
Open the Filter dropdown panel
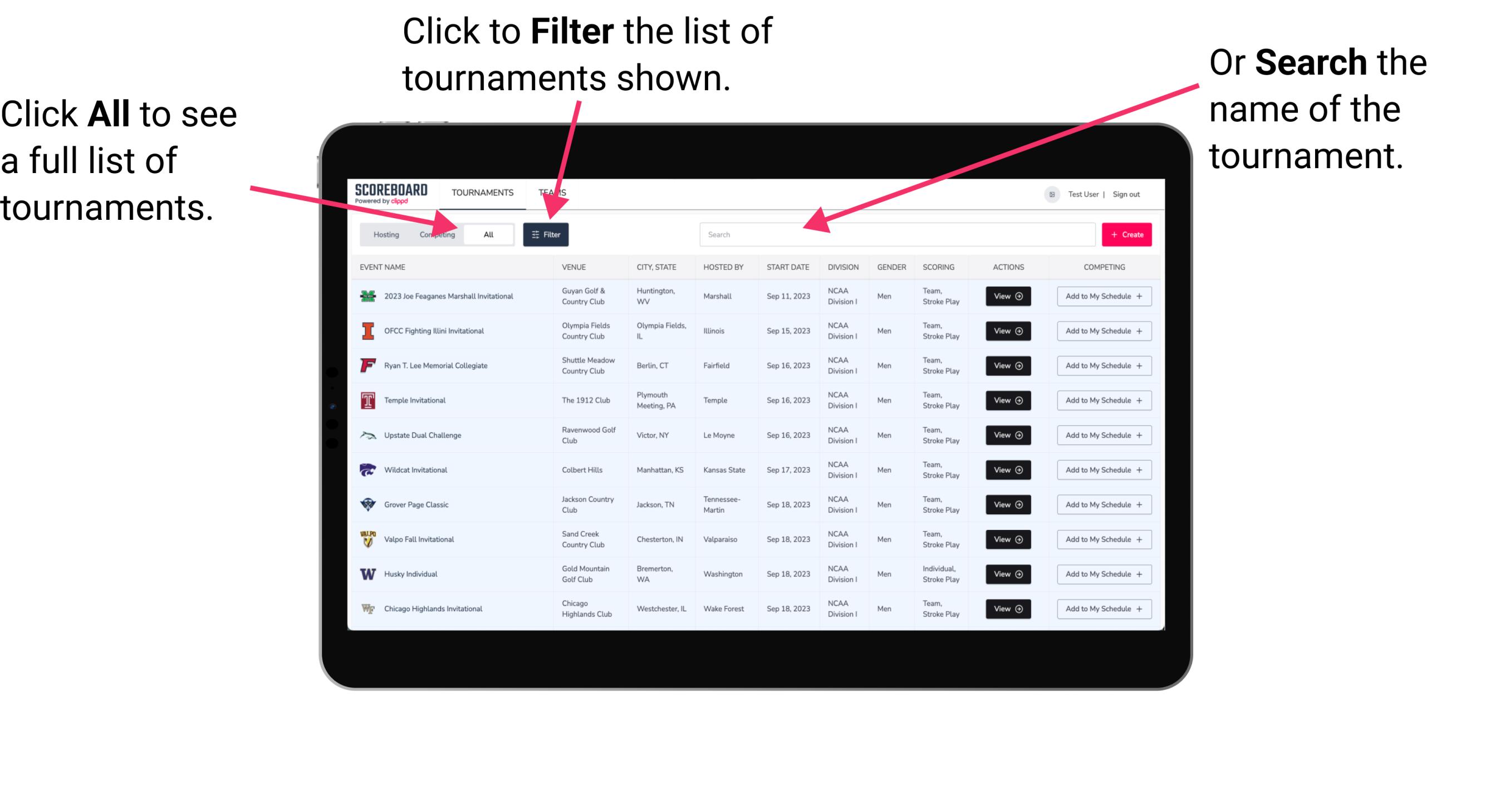546,234
